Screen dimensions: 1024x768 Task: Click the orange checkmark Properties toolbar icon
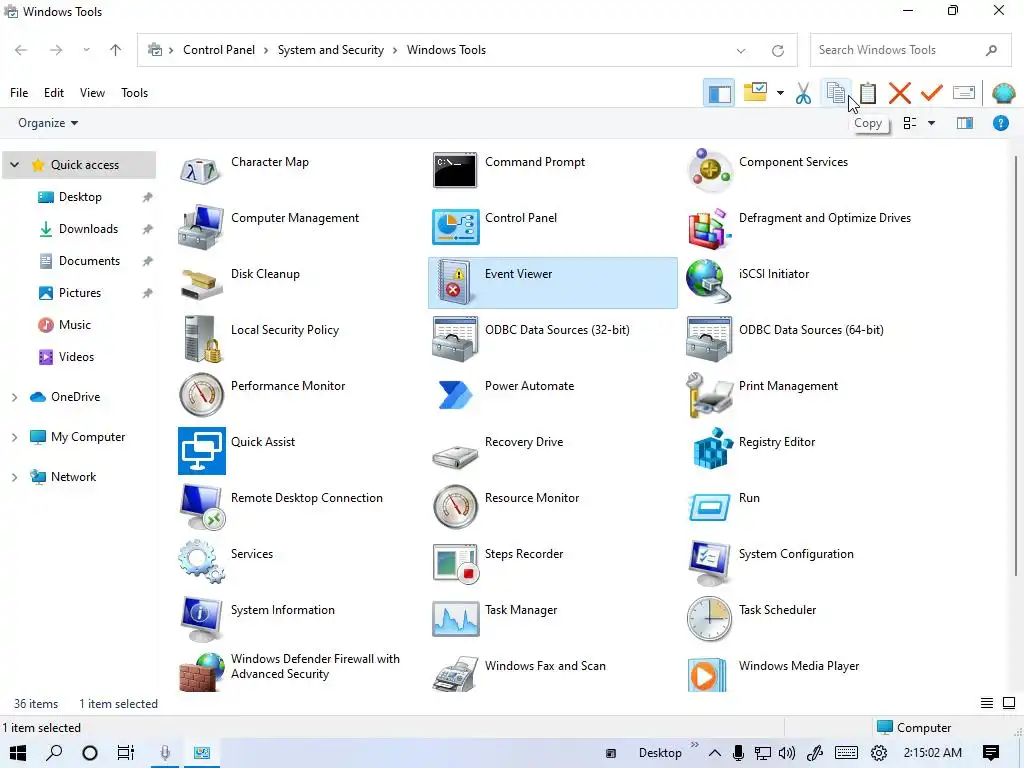coord(931,93)
